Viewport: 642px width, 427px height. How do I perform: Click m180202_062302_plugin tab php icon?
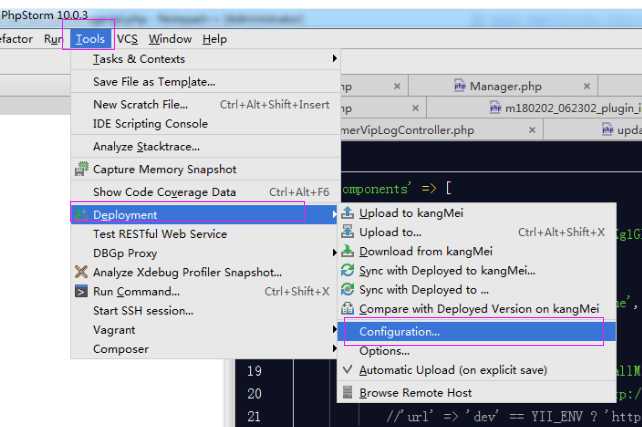495,108
